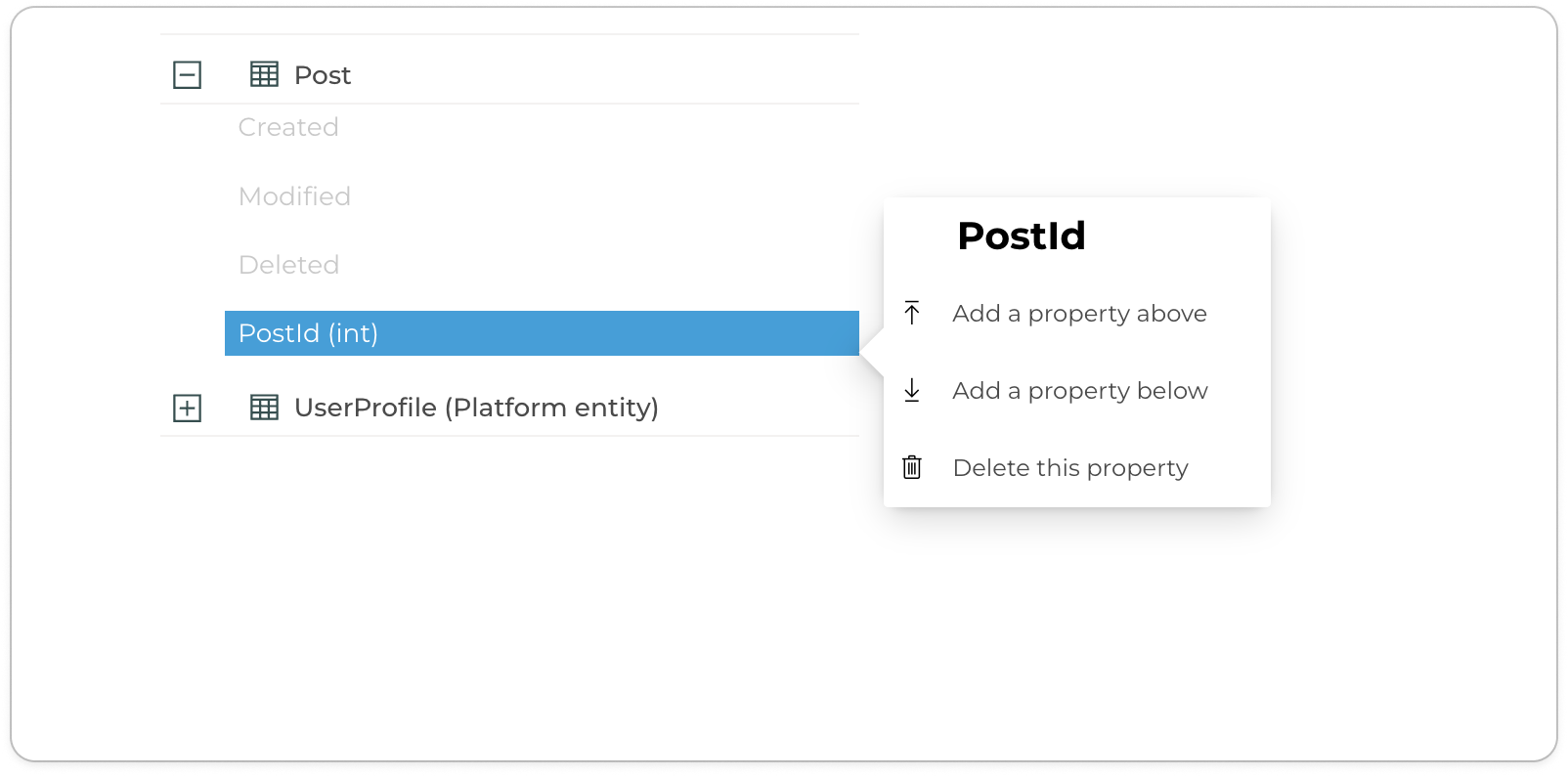Image resolution: width=1568 pixels, height=776 pixels.
Task: Select the greyed Modified property
Action: 294,196
